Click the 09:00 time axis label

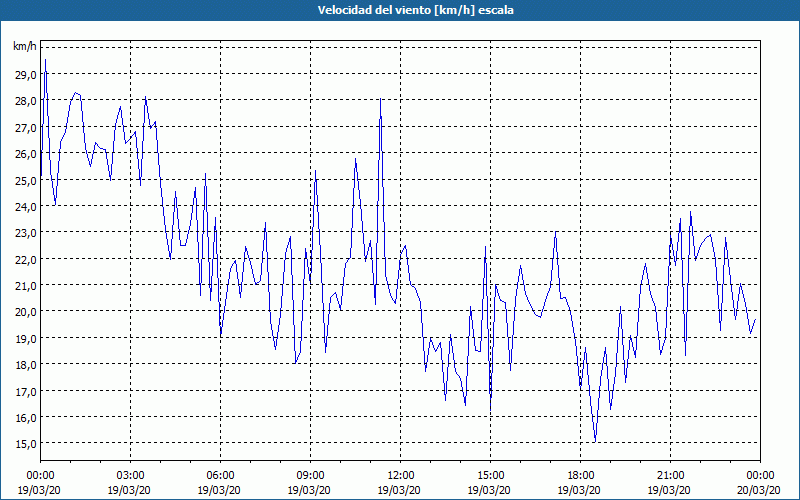point(310,476)
